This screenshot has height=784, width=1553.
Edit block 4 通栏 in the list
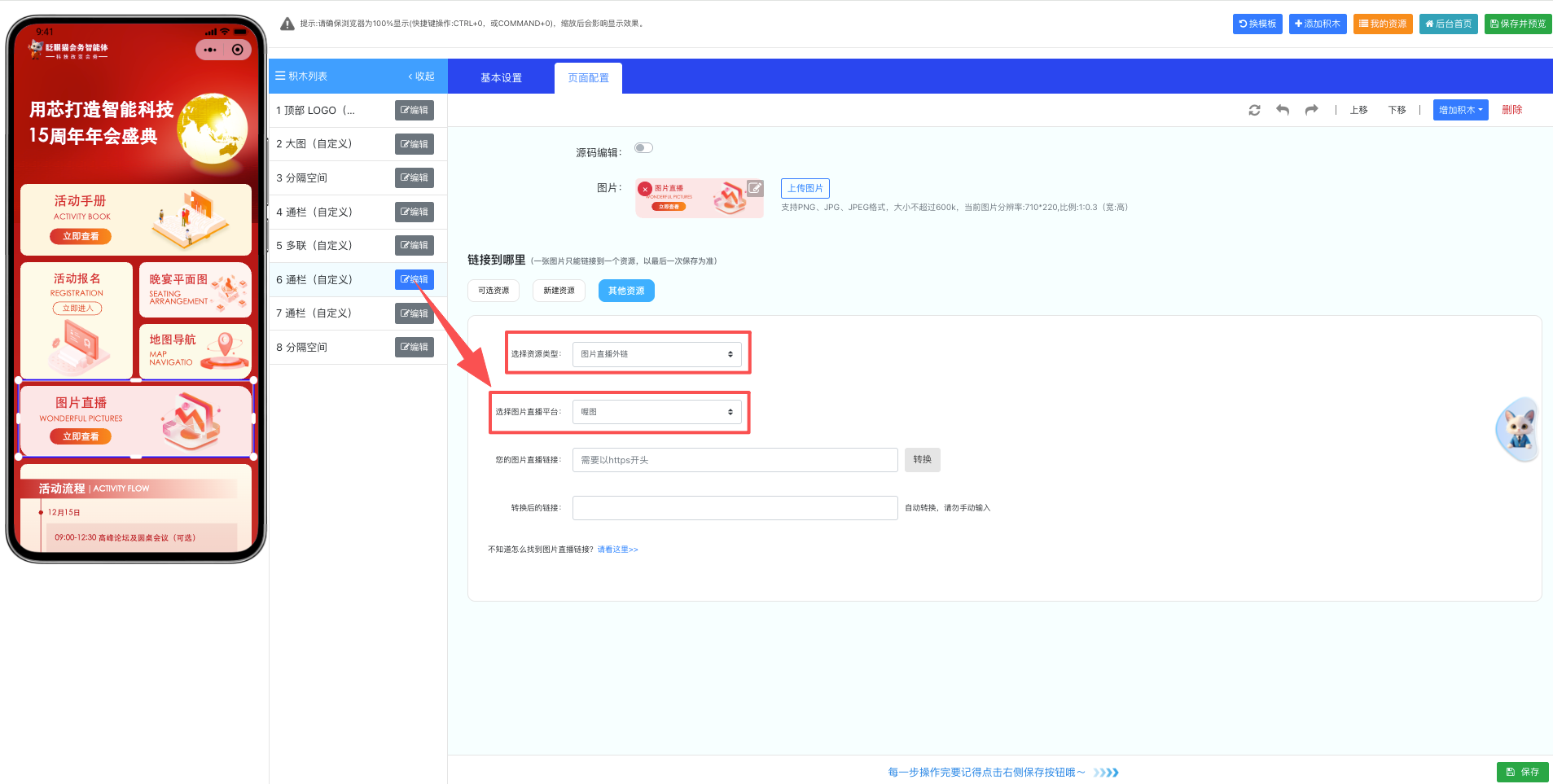click(x=414, y=212)
